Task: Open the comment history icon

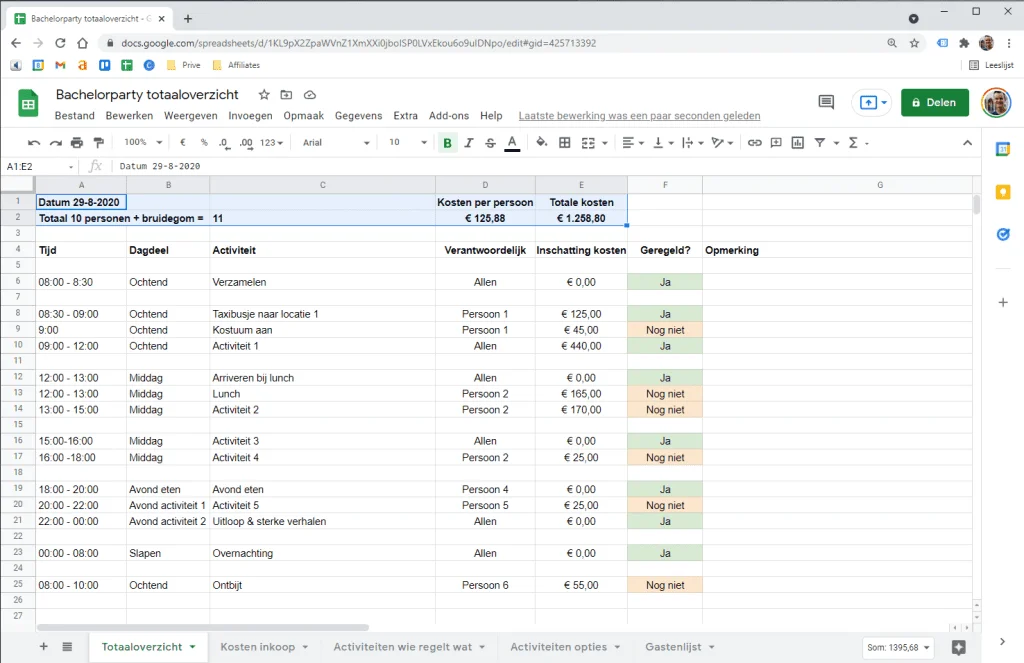Action: click(826, 102)
